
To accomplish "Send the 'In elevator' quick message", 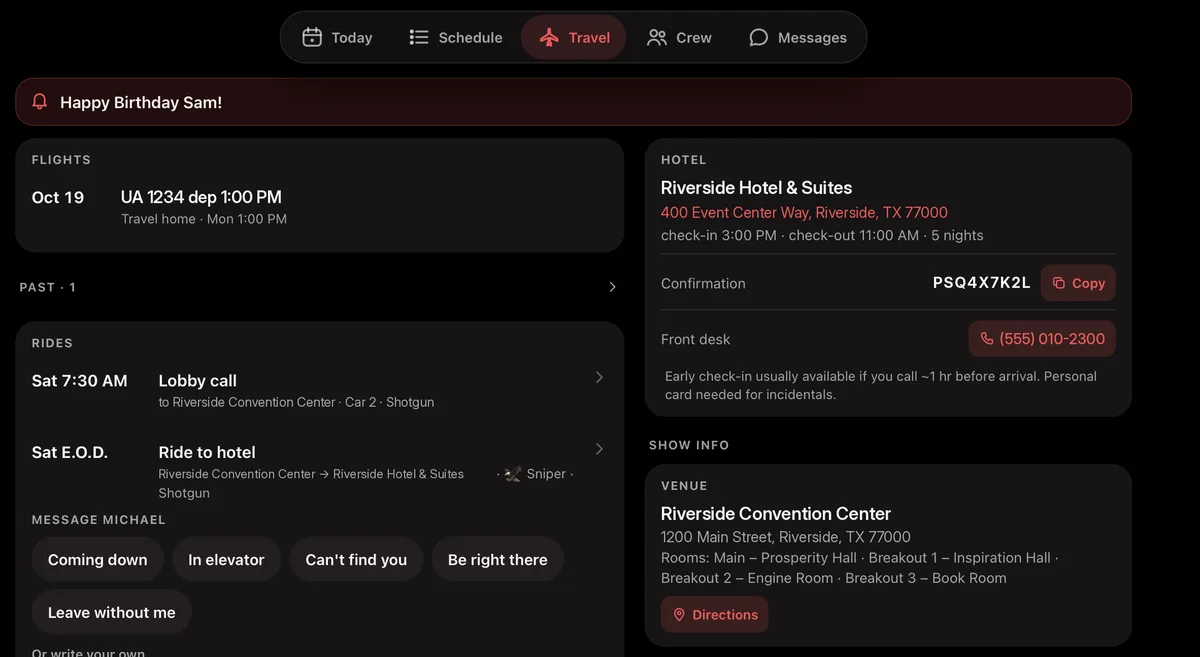I will click(226, 560).
